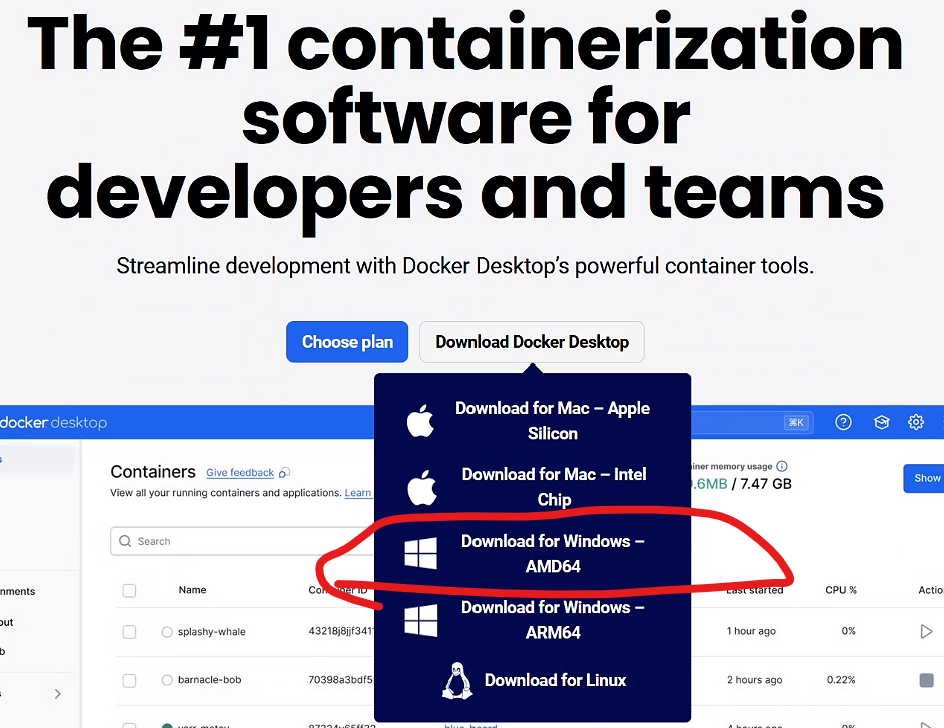The width and height of the screenshot is (944, 728).
Task: Click the Choose plan button
Action: [x=347, y=342]
